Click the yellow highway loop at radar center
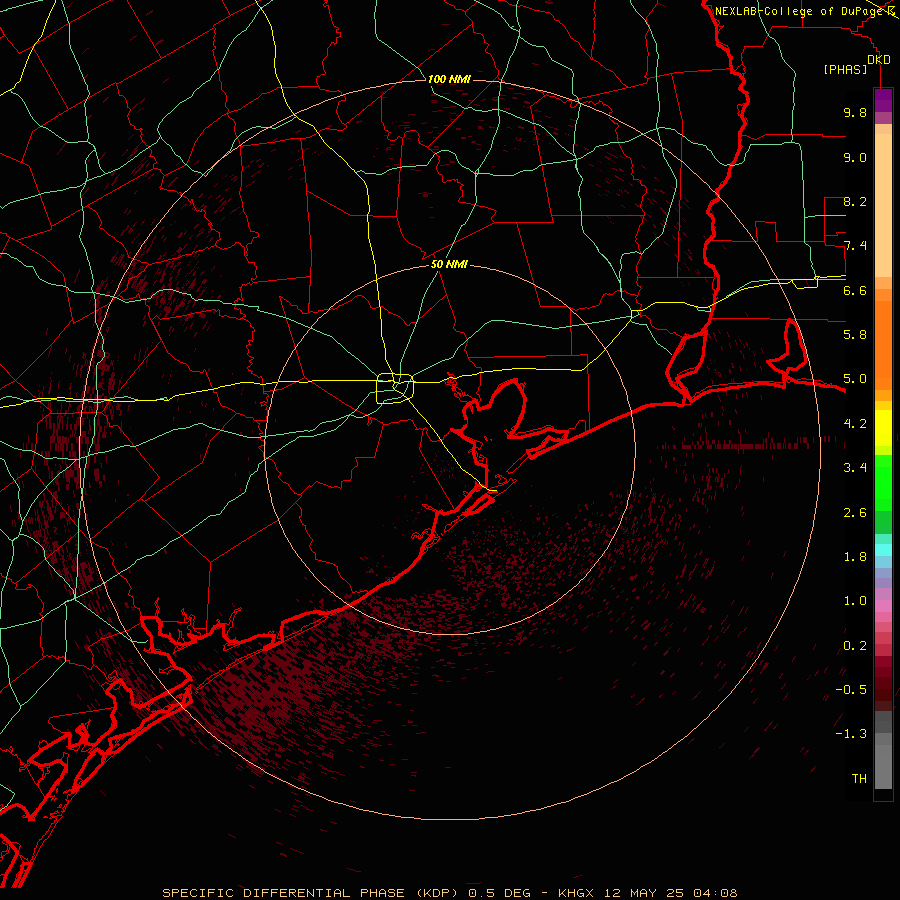The width and height of the screenshot is (900, 900). 395,389
